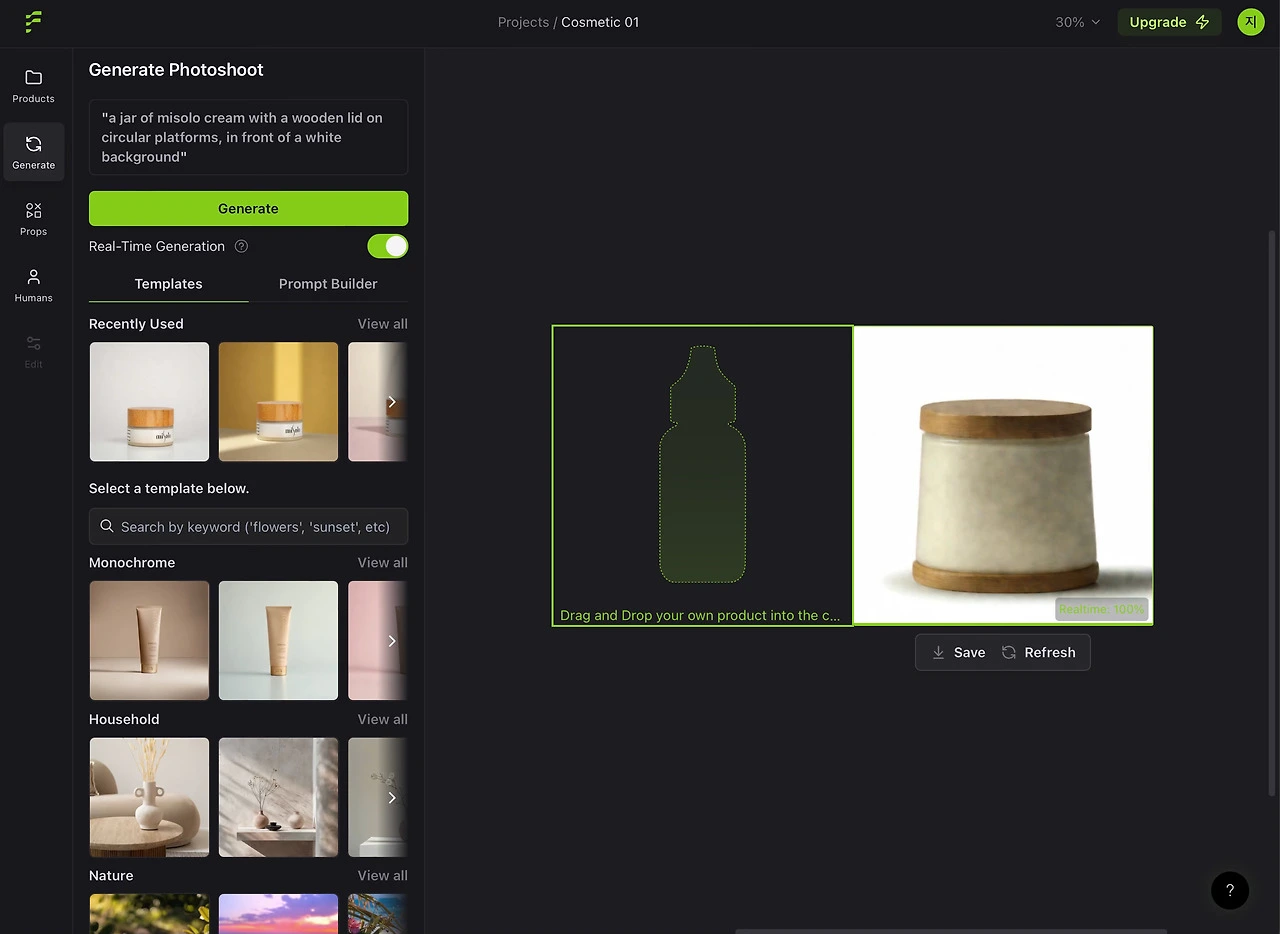Open the Products folder panel
Screen dimensions: 1280x934
tap(34, 87)
